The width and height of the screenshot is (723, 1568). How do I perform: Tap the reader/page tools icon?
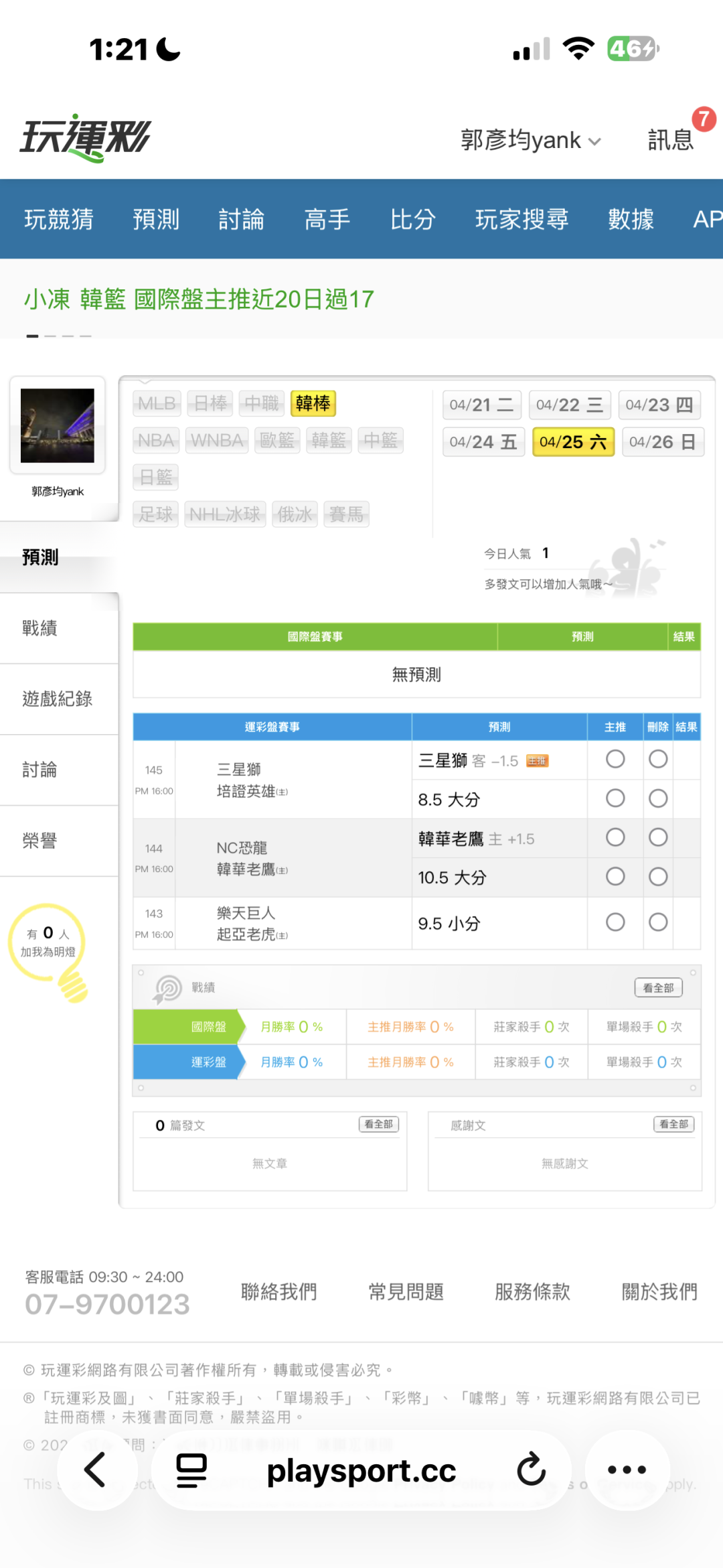tap(191, 1470)
